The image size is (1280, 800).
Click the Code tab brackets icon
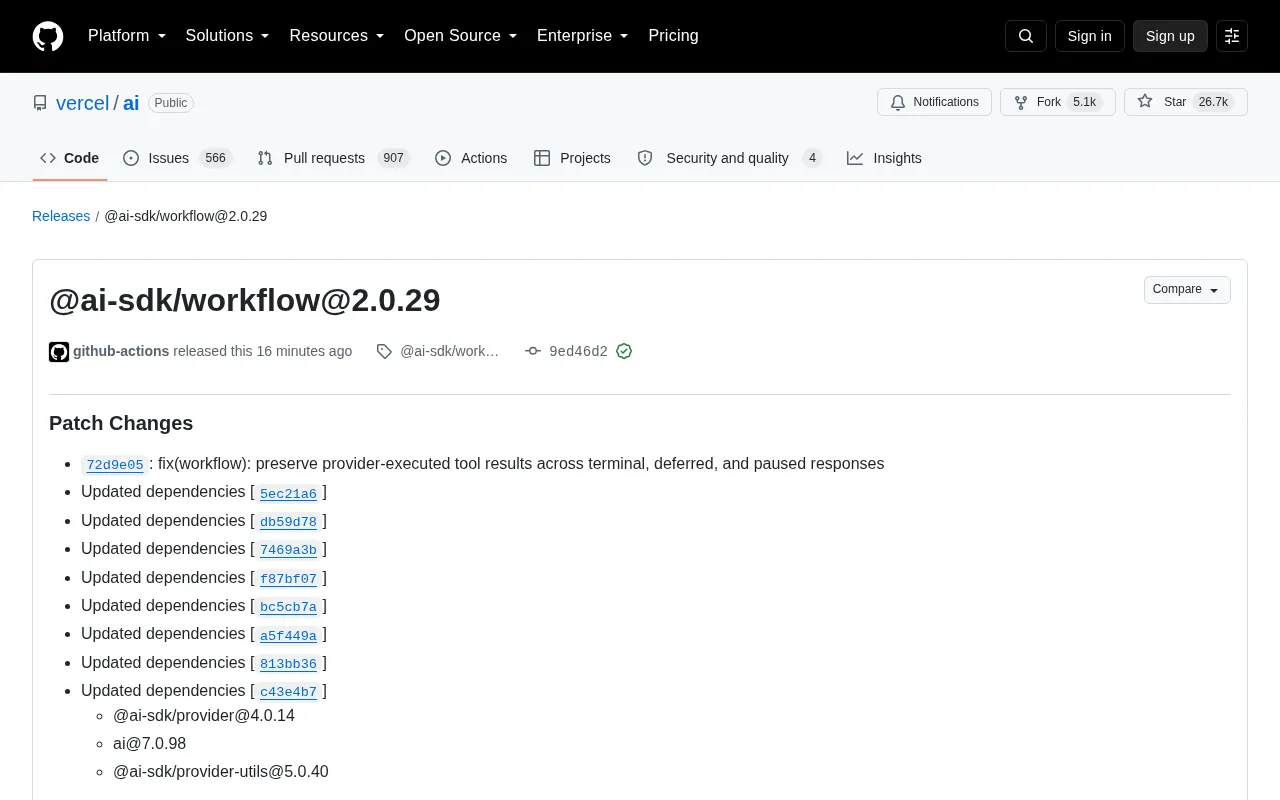[x=48, y=158]
